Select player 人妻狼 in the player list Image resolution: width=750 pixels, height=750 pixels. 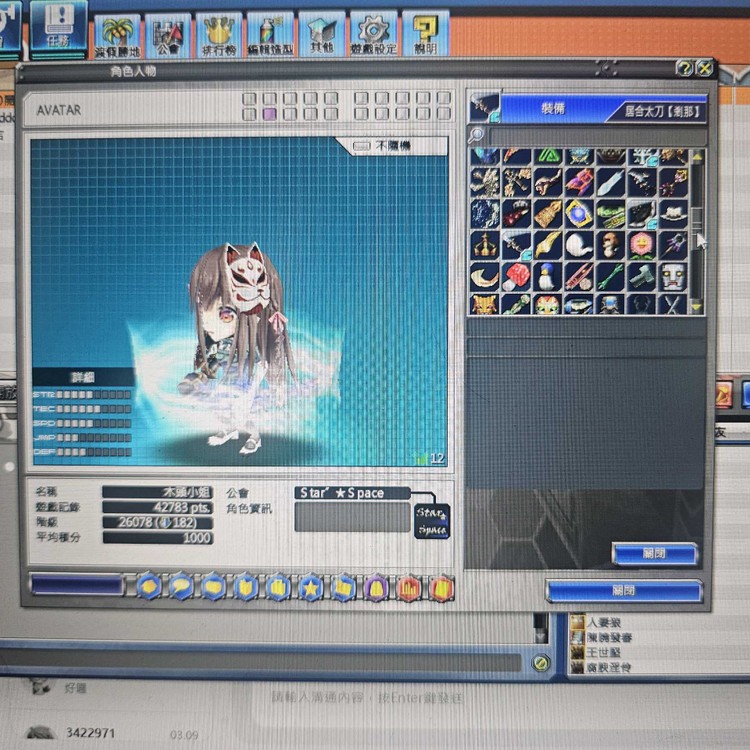pos(603,622)
